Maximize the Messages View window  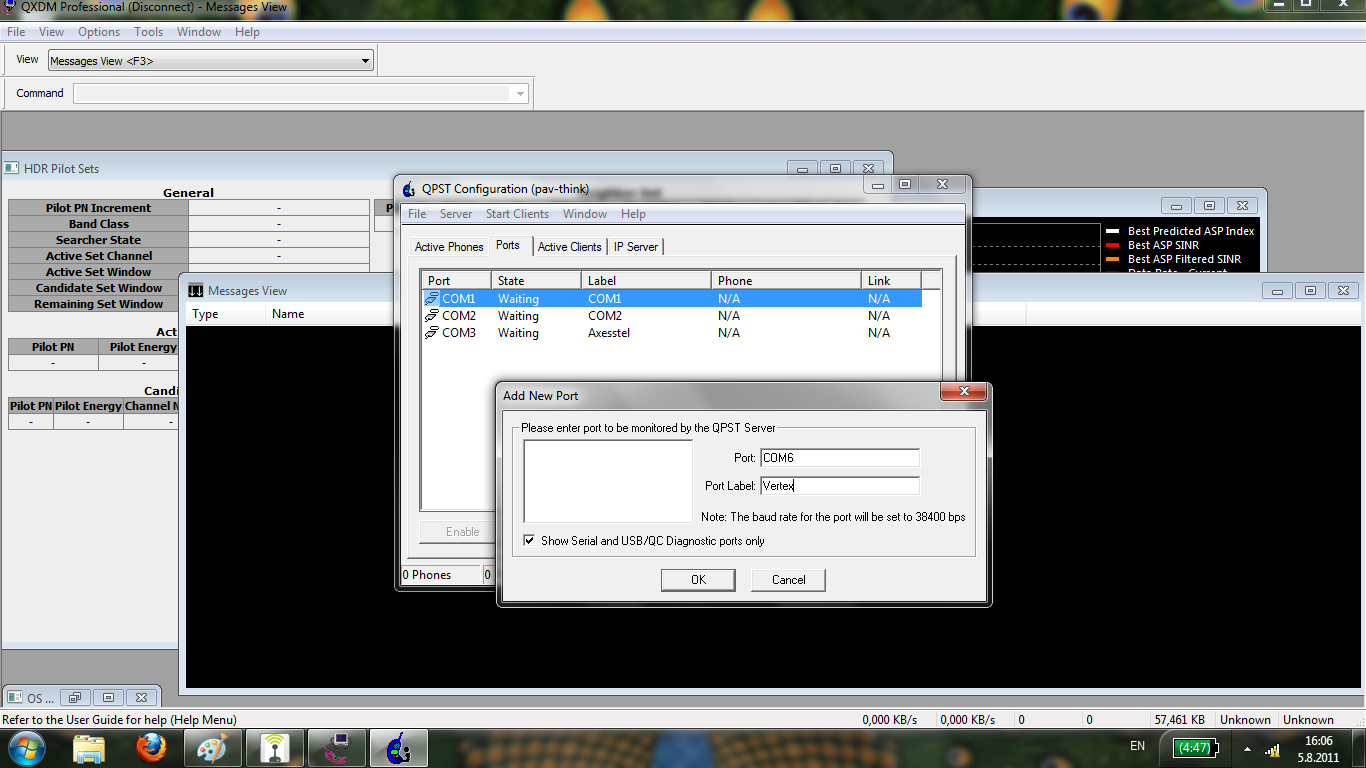click(x=1310, y=291)
